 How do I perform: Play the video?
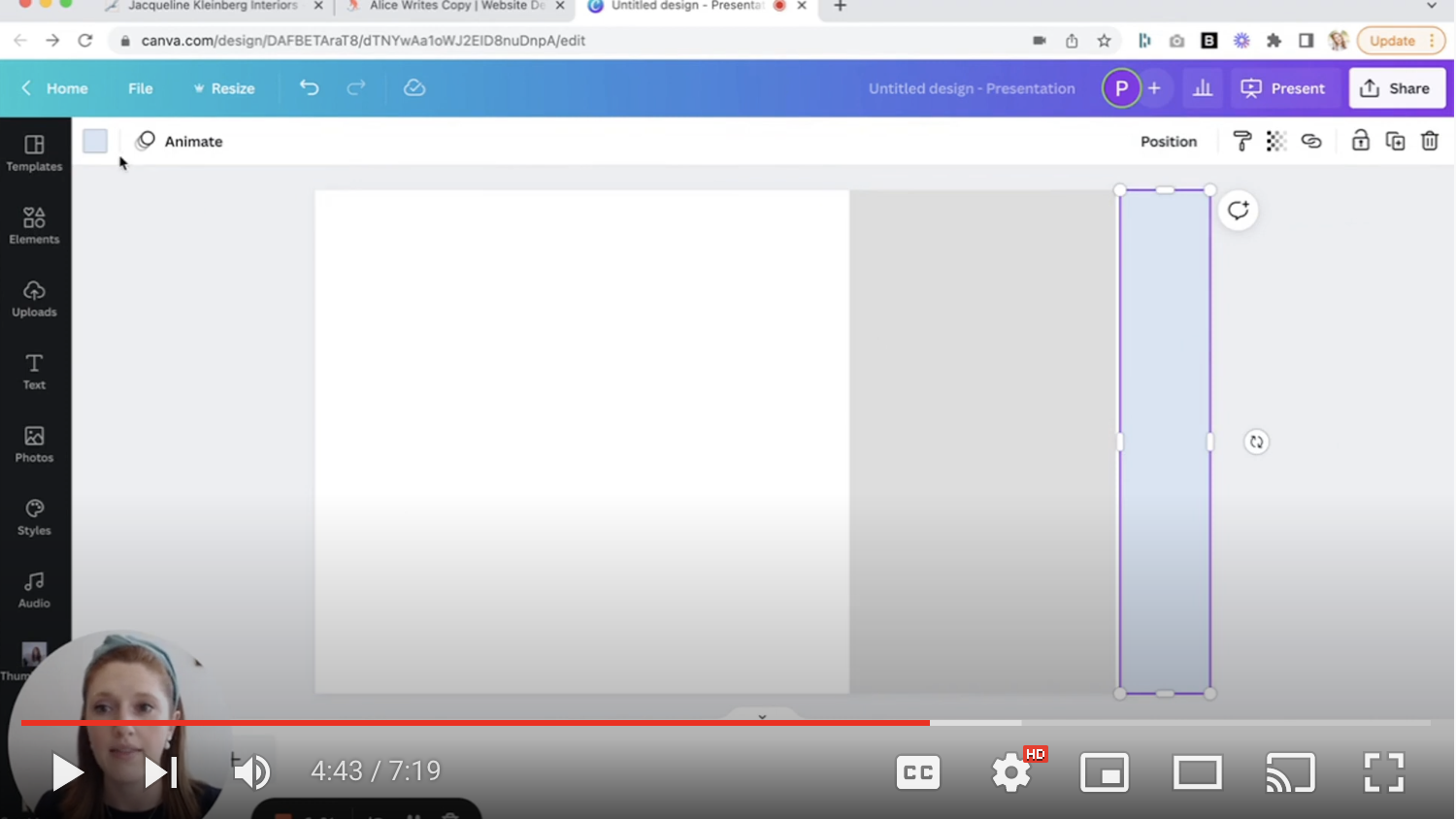[x=67, y=772]
